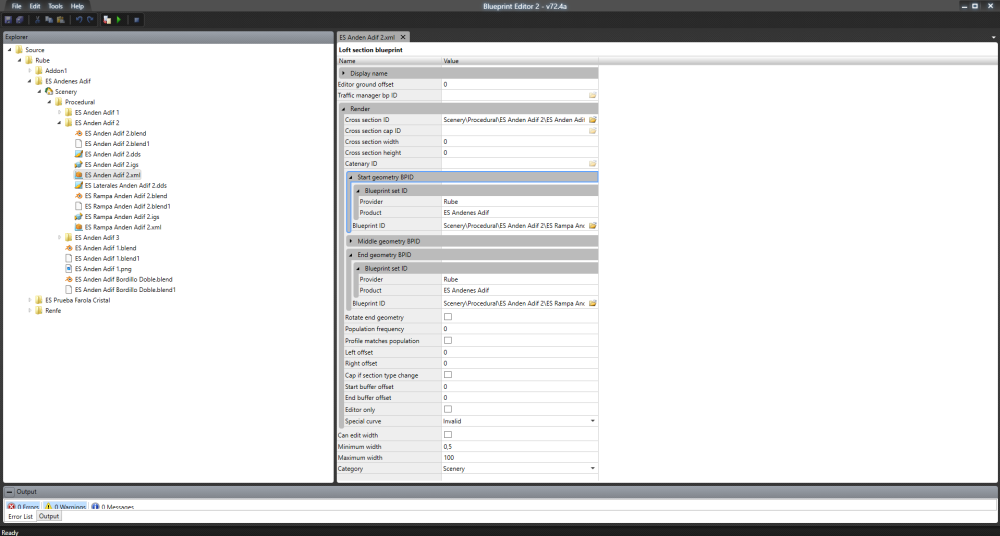Click the Catenary ID browse folder icon
This screenshot has width=1000, height=536.
pyautogui.click(x=592, y=163)
